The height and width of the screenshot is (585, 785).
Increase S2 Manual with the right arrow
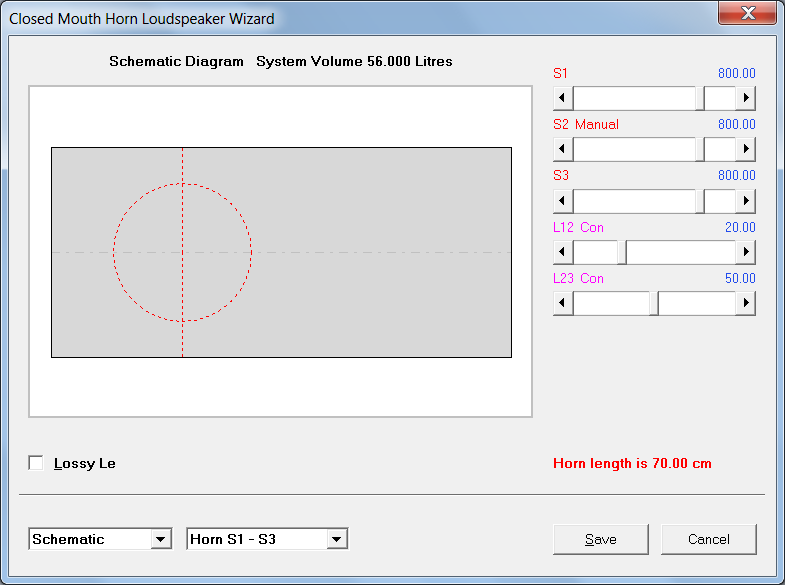(x=745, y=149)
